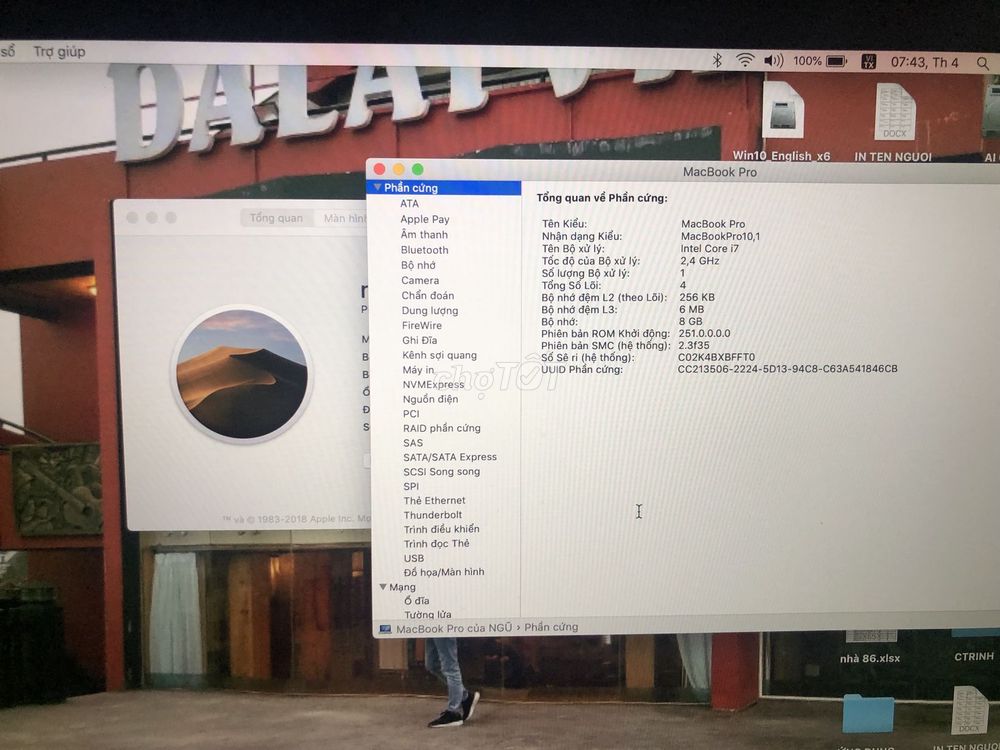Image resolution: width=1000 pixels, height=750 pixels.
Task: Select SAS in the sidebar
Action: coord(413,443)
